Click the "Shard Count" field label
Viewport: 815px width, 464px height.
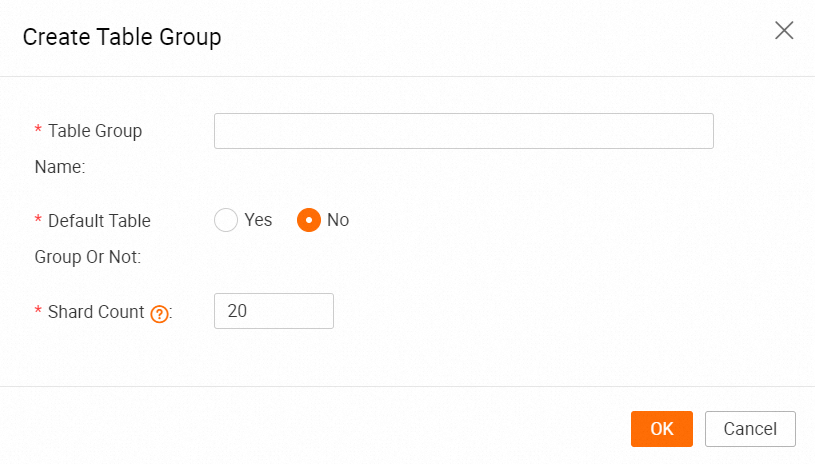96,312
